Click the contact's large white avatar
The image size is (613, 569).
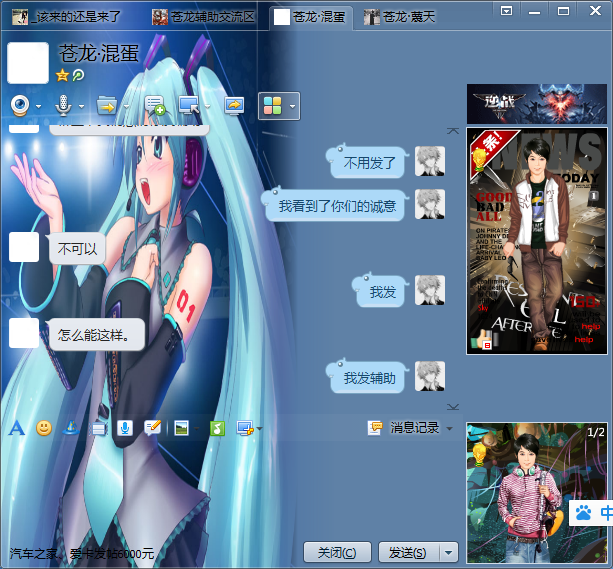[x=28, y=63]
